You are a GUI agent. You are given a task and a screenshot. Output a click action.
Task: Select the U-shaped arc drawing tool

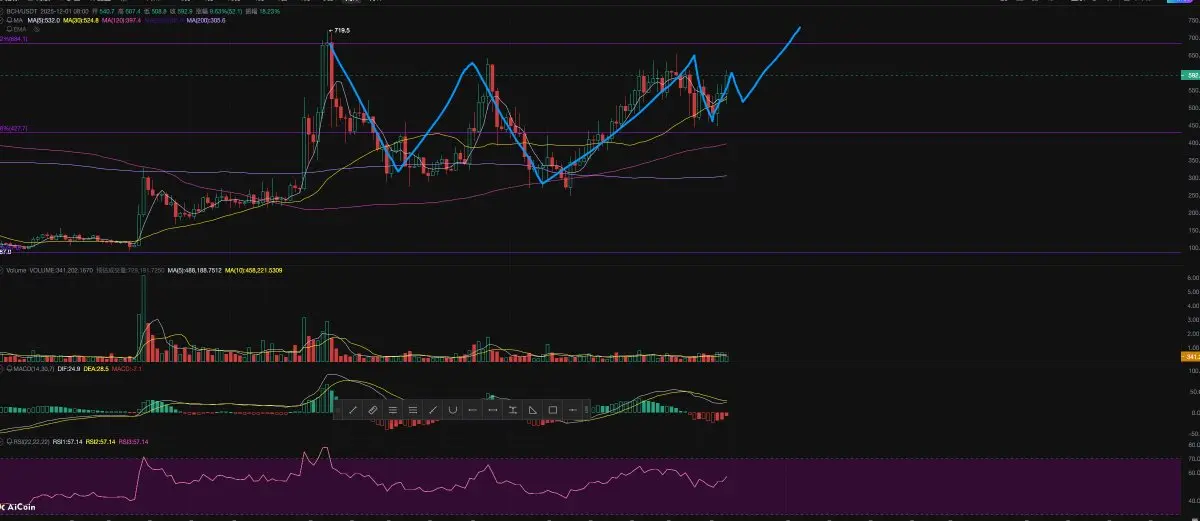[453, 410]
